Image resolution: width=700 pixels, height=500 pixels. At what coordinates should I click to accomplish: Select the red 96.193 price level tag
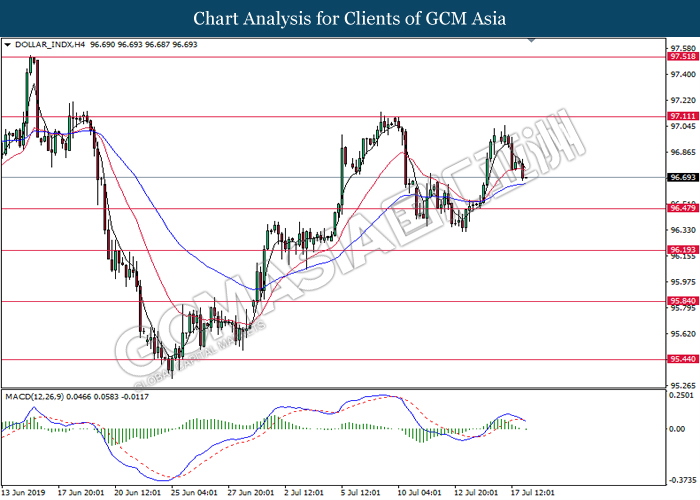[x=681, y=250]
